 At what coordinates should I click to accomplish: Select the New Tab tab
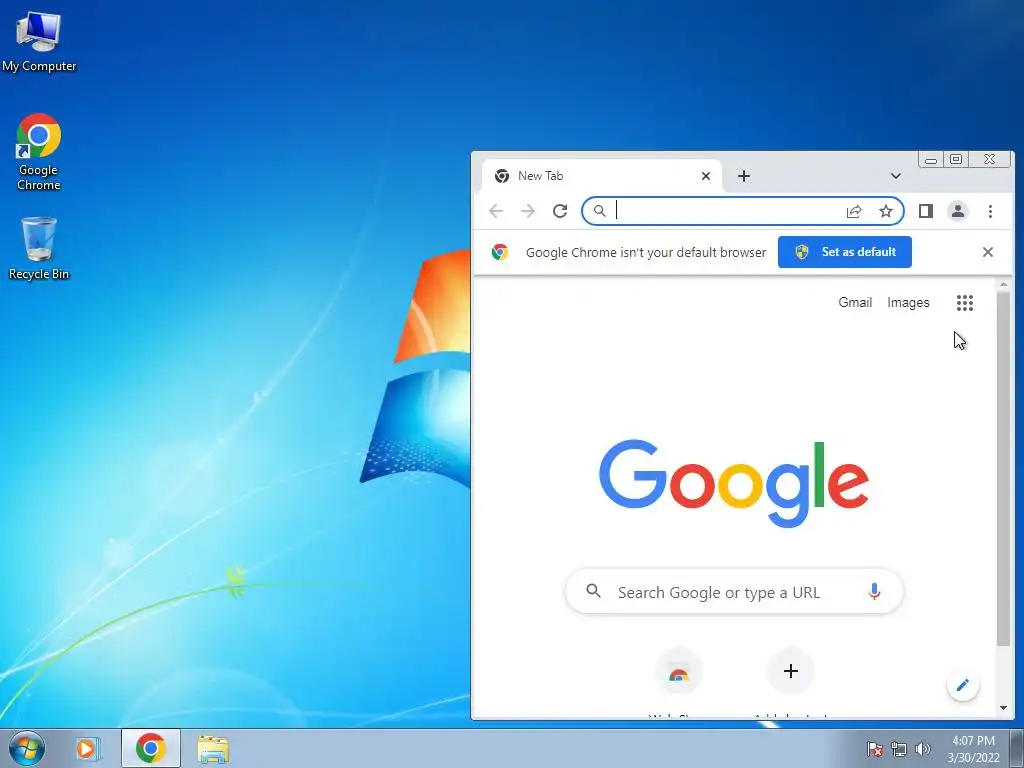[601, 176]
